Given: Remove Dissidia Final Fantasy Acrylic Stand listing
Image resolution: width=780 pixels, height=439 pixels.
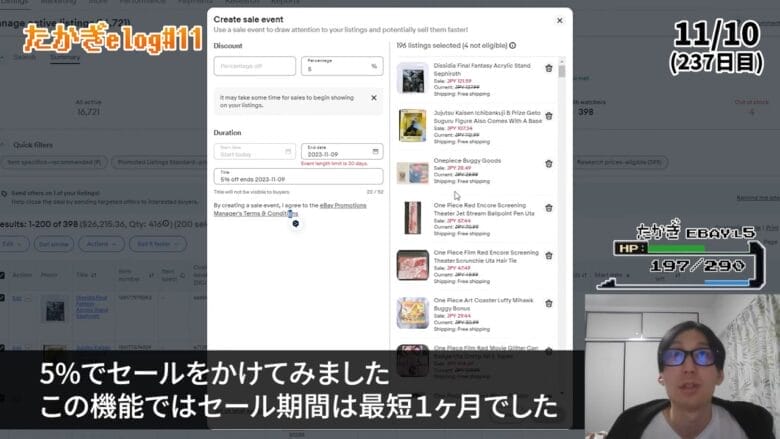Looking at the screenshot, I should (x=549, y=68).
